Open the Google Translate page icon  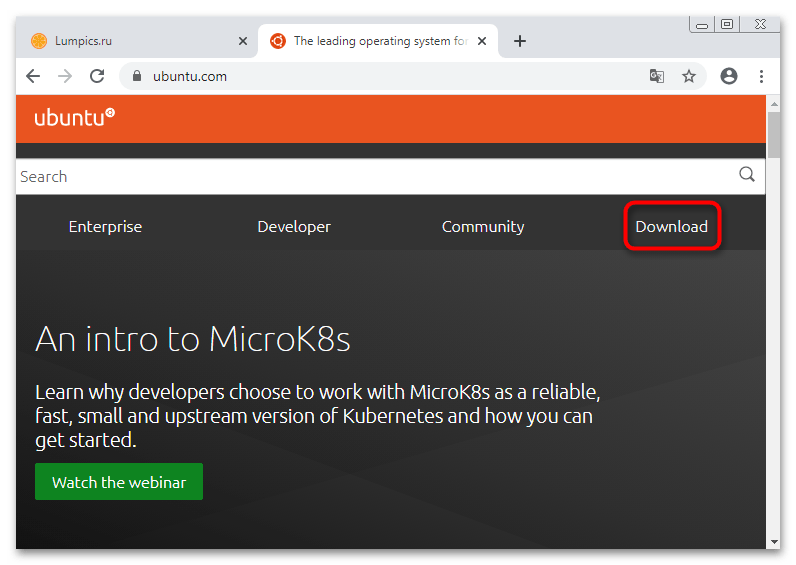tap(656, 76)
